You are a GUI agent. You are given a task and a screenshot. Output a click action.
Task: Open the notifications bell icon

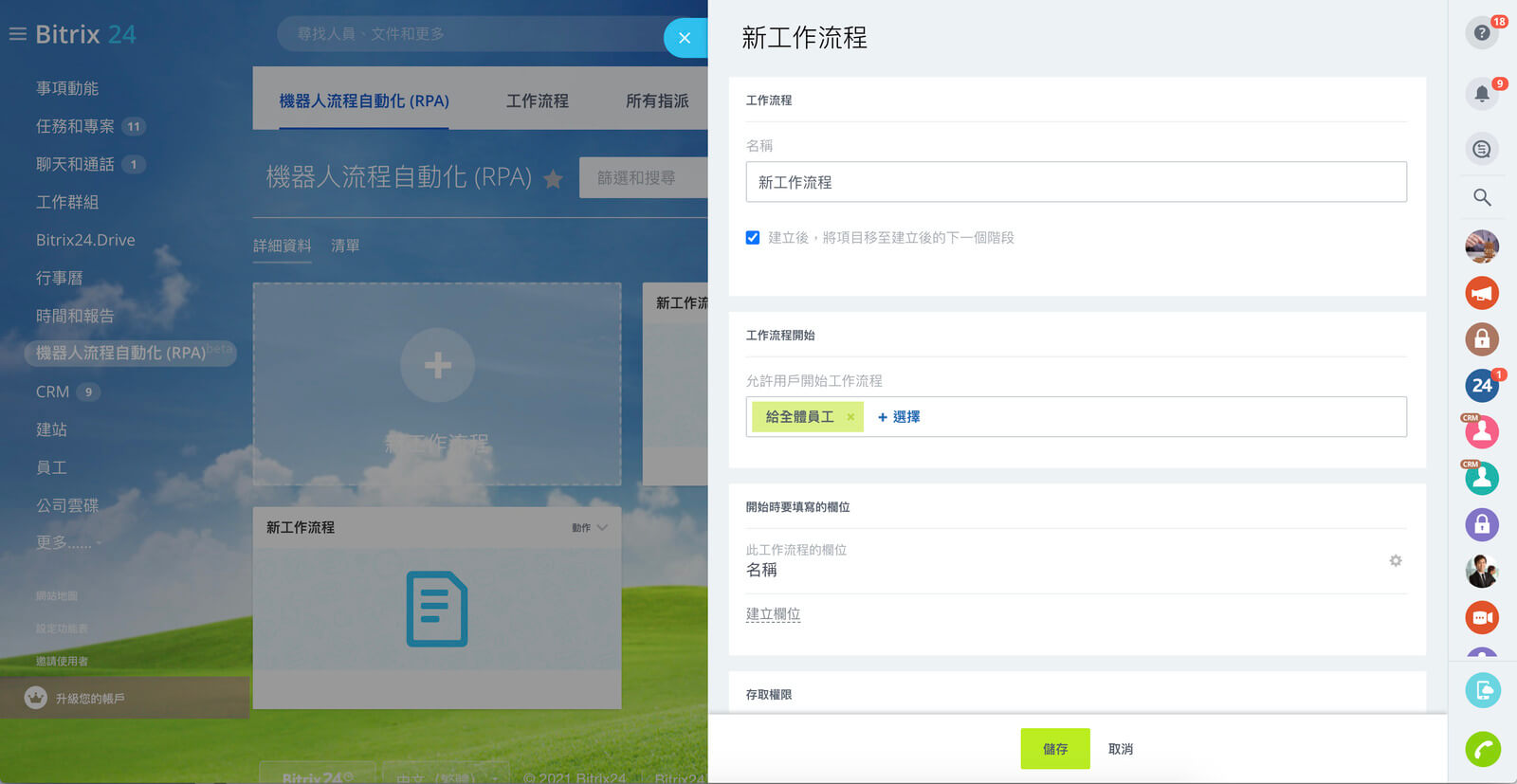tap(1482, 93)
